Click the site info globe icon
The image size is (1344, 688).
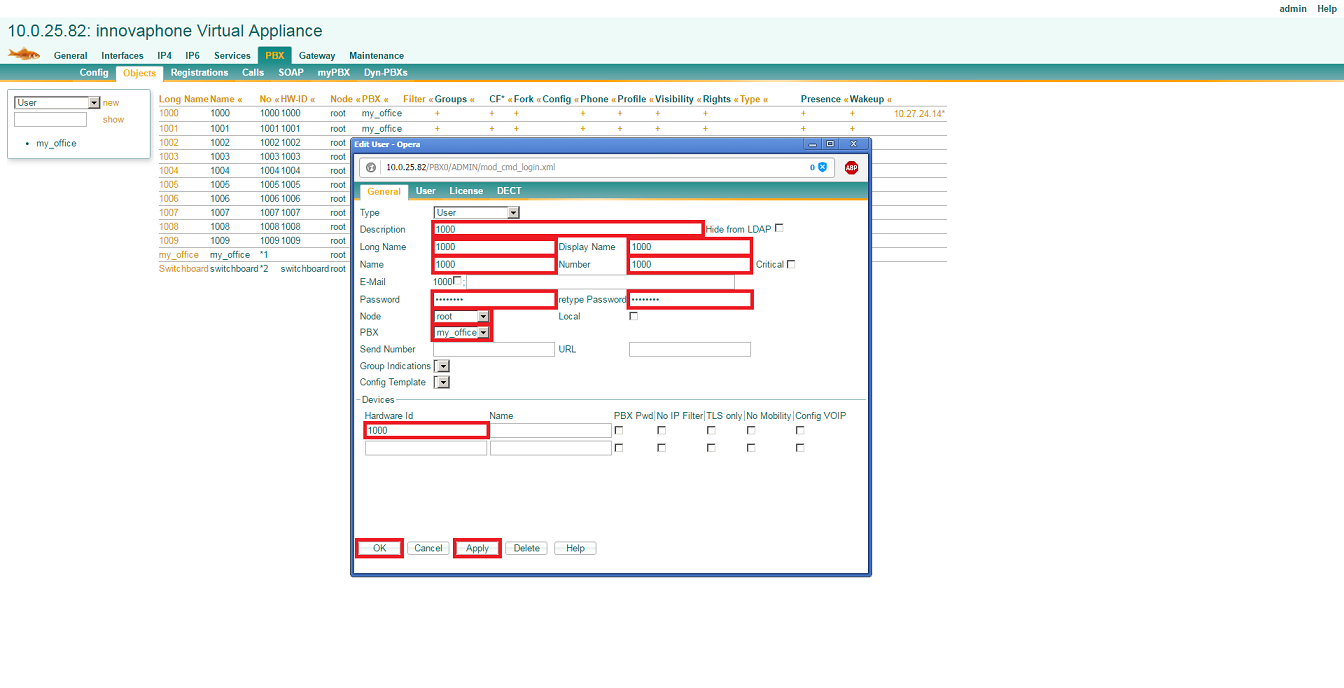[x=370, y=167]
